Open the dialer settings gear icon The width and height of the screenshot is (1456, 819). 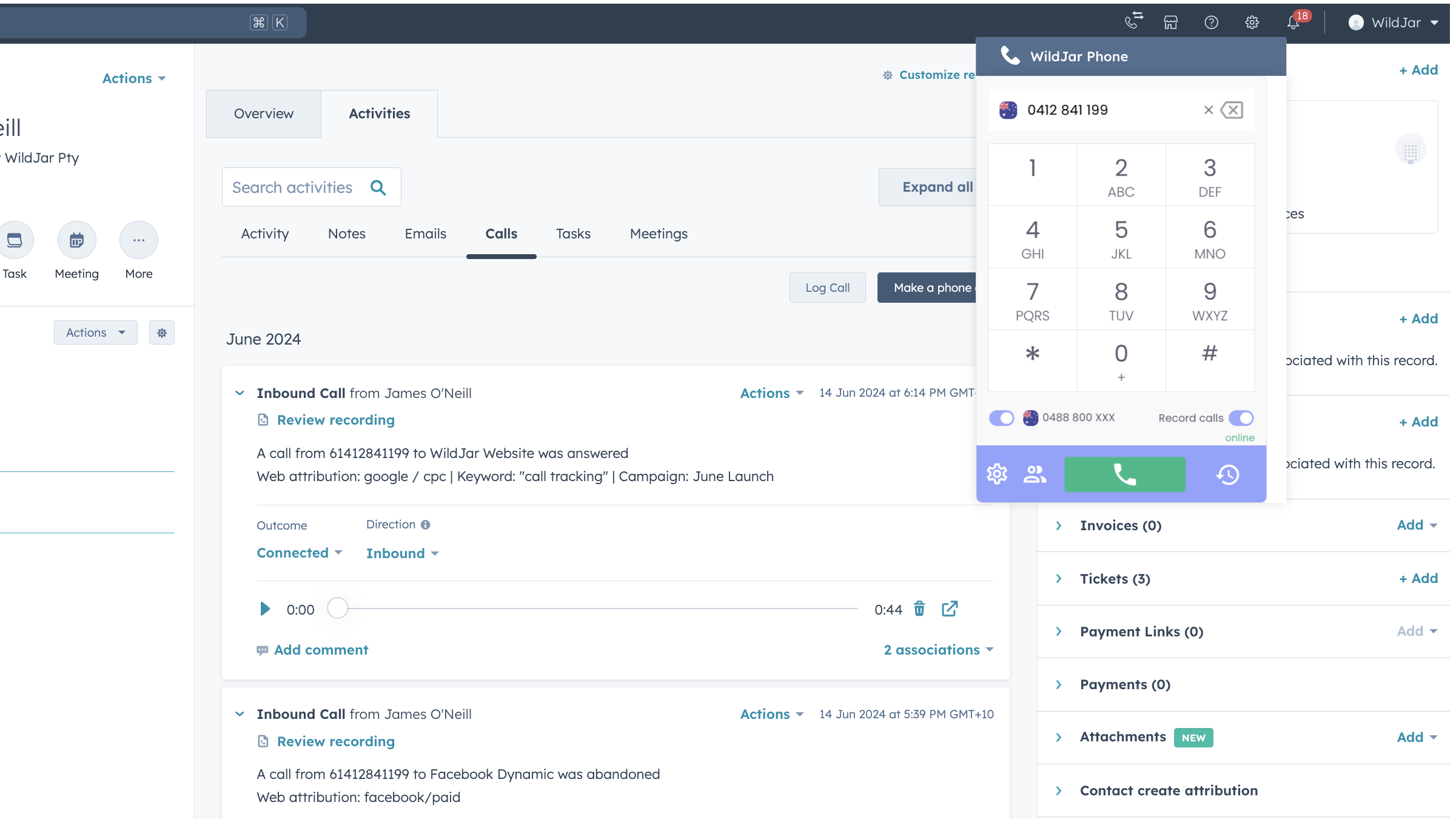point(996,474)
